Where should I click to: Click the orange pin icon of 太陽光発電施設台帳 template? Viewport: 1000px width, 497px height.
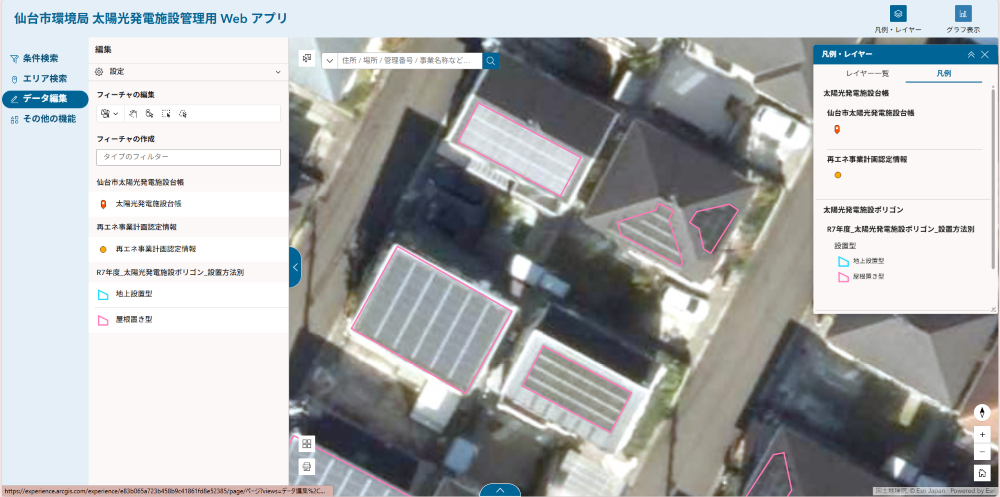[103, 205]
